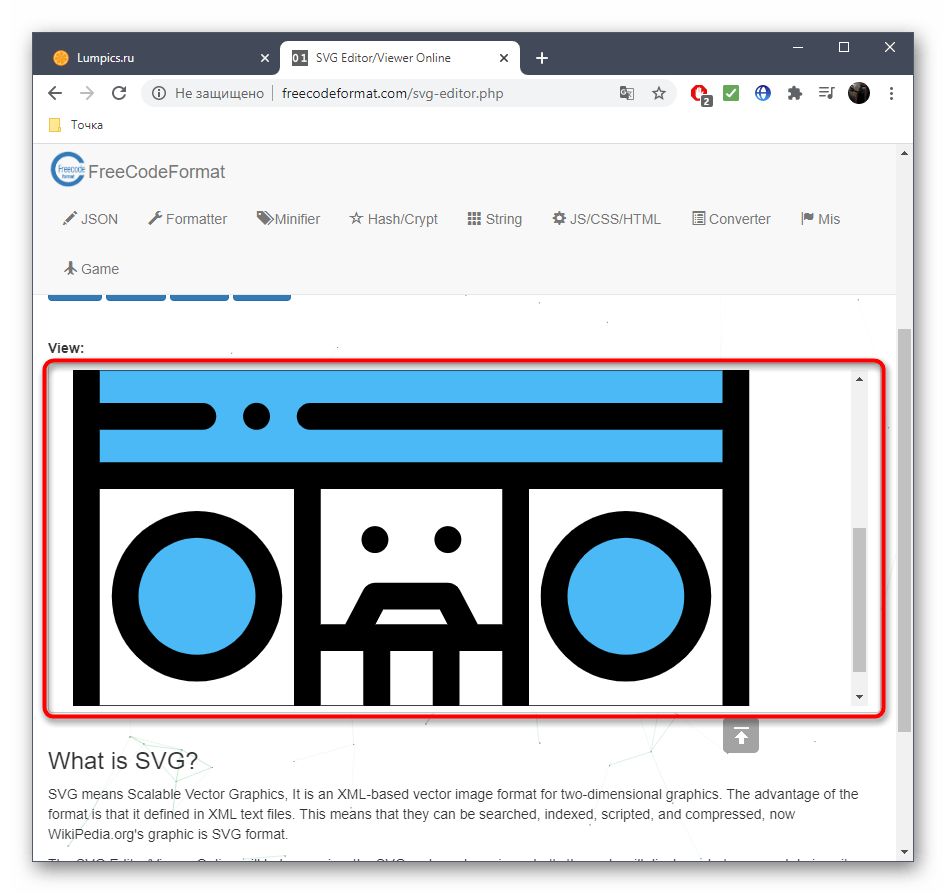Open the media control playlist icon
The height and width of the screenshot is (894, 946).
pyautogui.click(x=826, y=93)
